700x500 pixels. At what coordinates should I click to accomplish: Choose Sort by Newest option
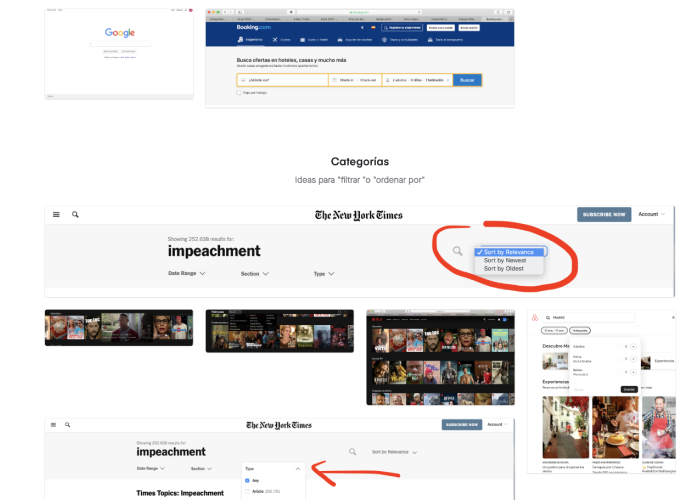click(509, 260)
